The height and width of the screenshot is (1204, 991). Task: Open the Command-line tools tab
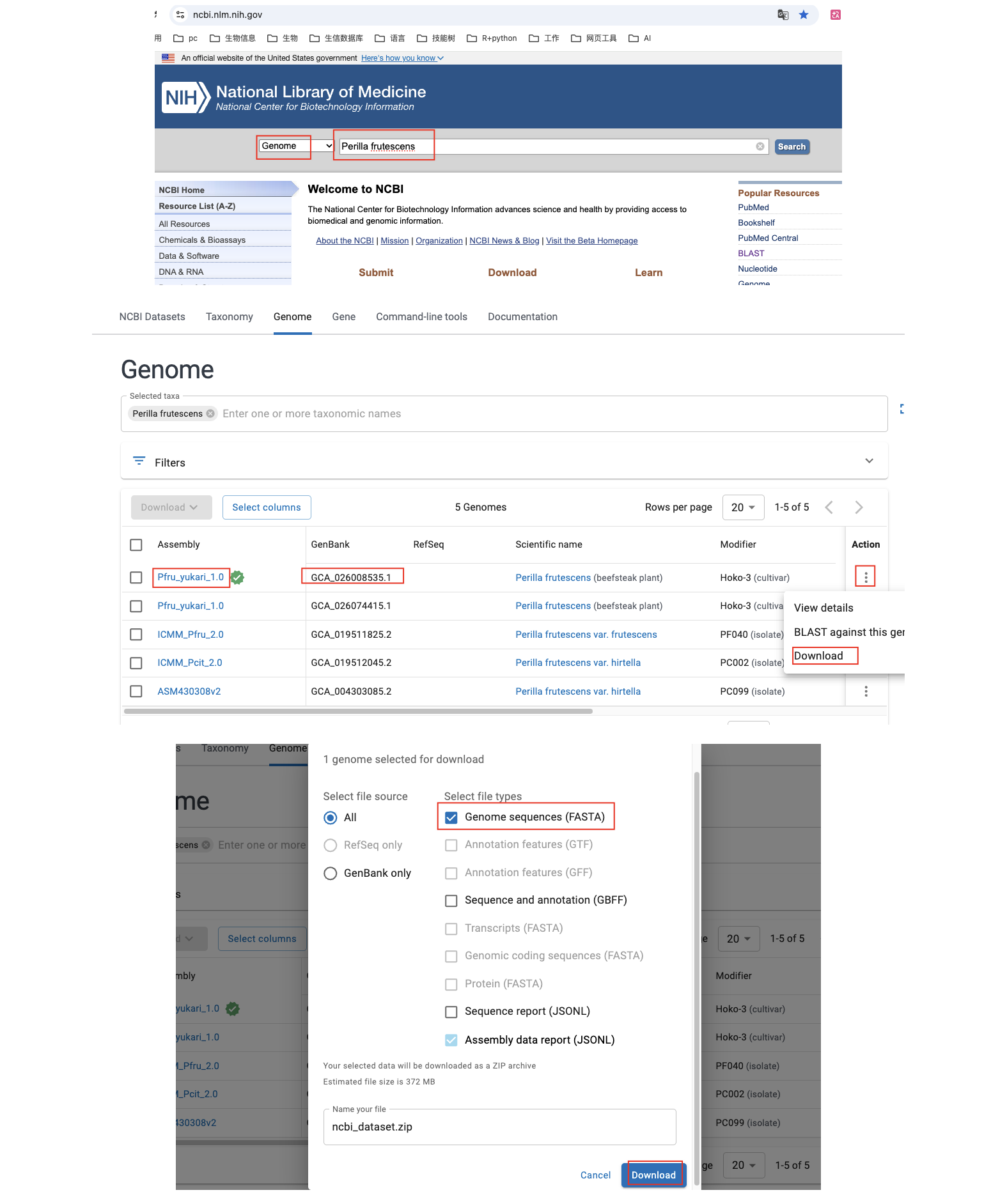(x=422, y=317)
